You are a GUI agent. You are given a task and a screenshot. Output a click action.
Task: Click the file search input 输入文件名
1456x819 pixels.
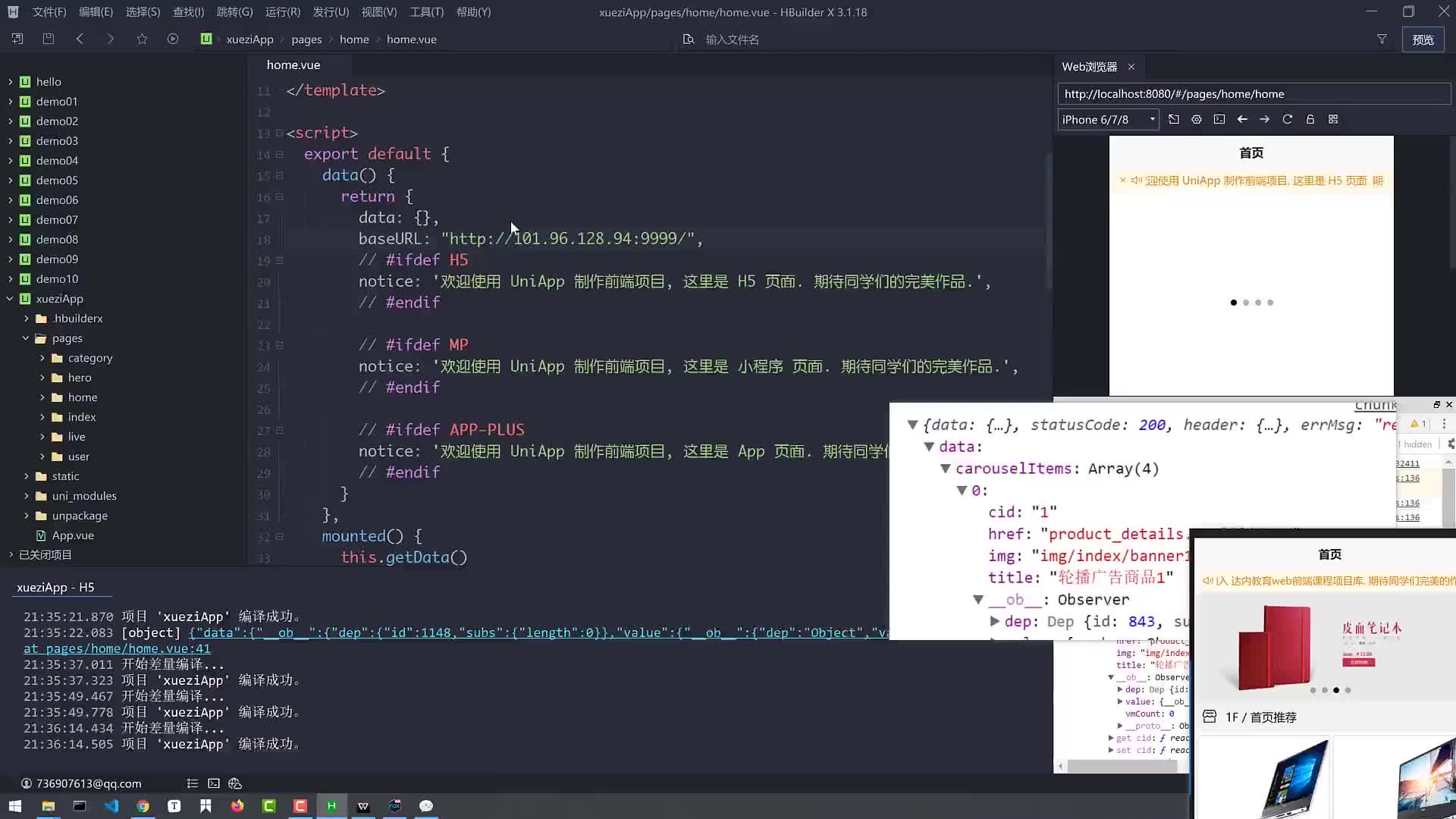(732, 39)
